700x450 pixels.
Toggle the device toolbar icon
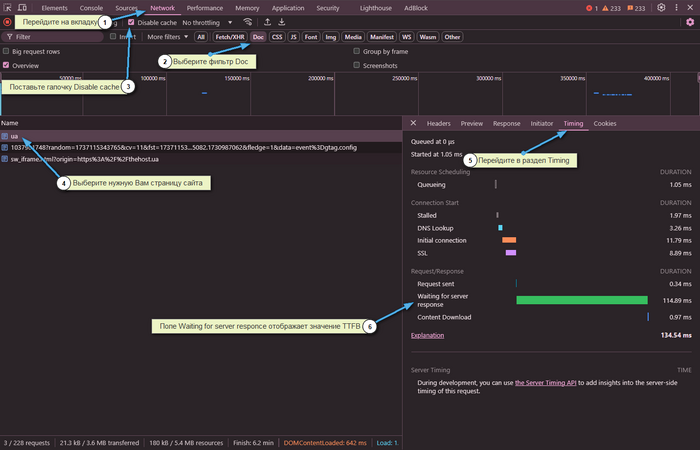[22, 8]
